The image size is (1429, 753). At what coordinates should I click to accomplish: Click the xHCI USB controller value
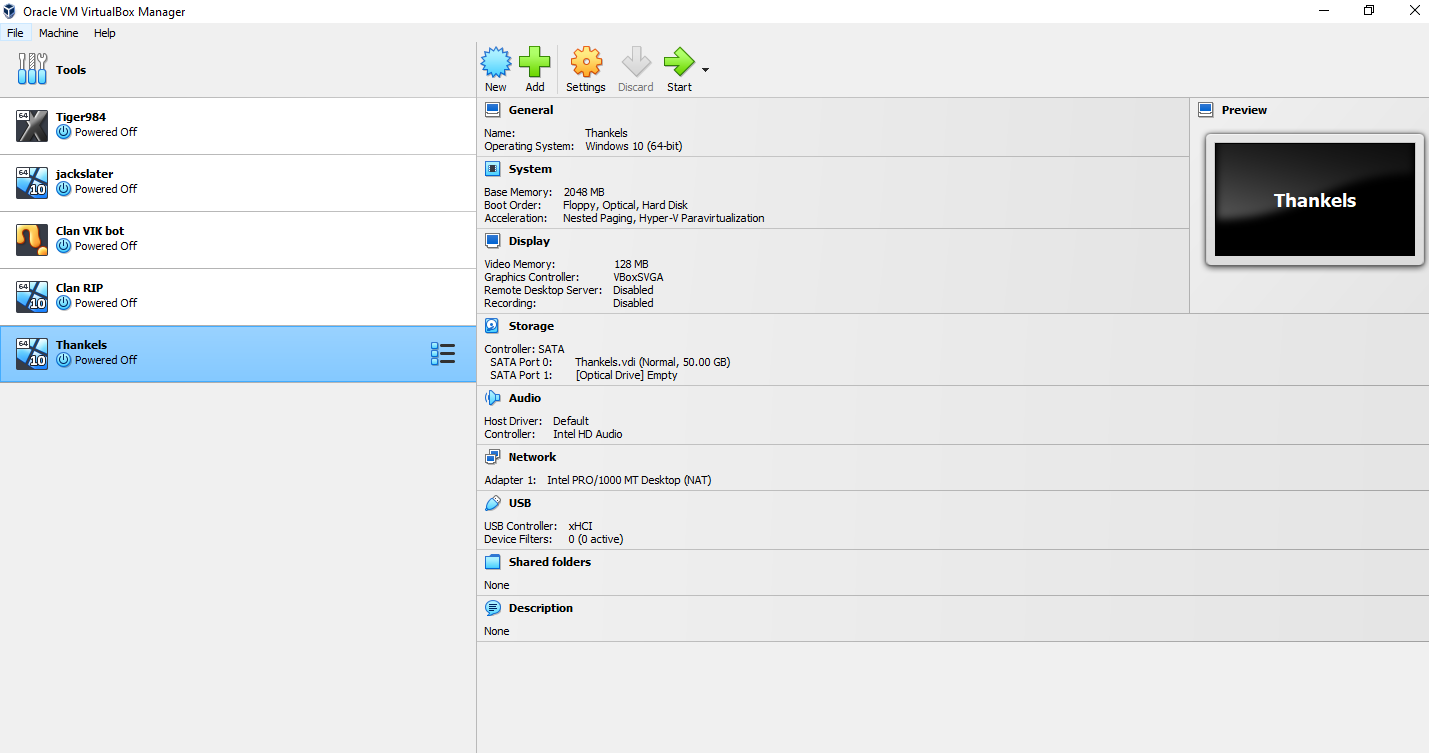click(x=581, y=526)
